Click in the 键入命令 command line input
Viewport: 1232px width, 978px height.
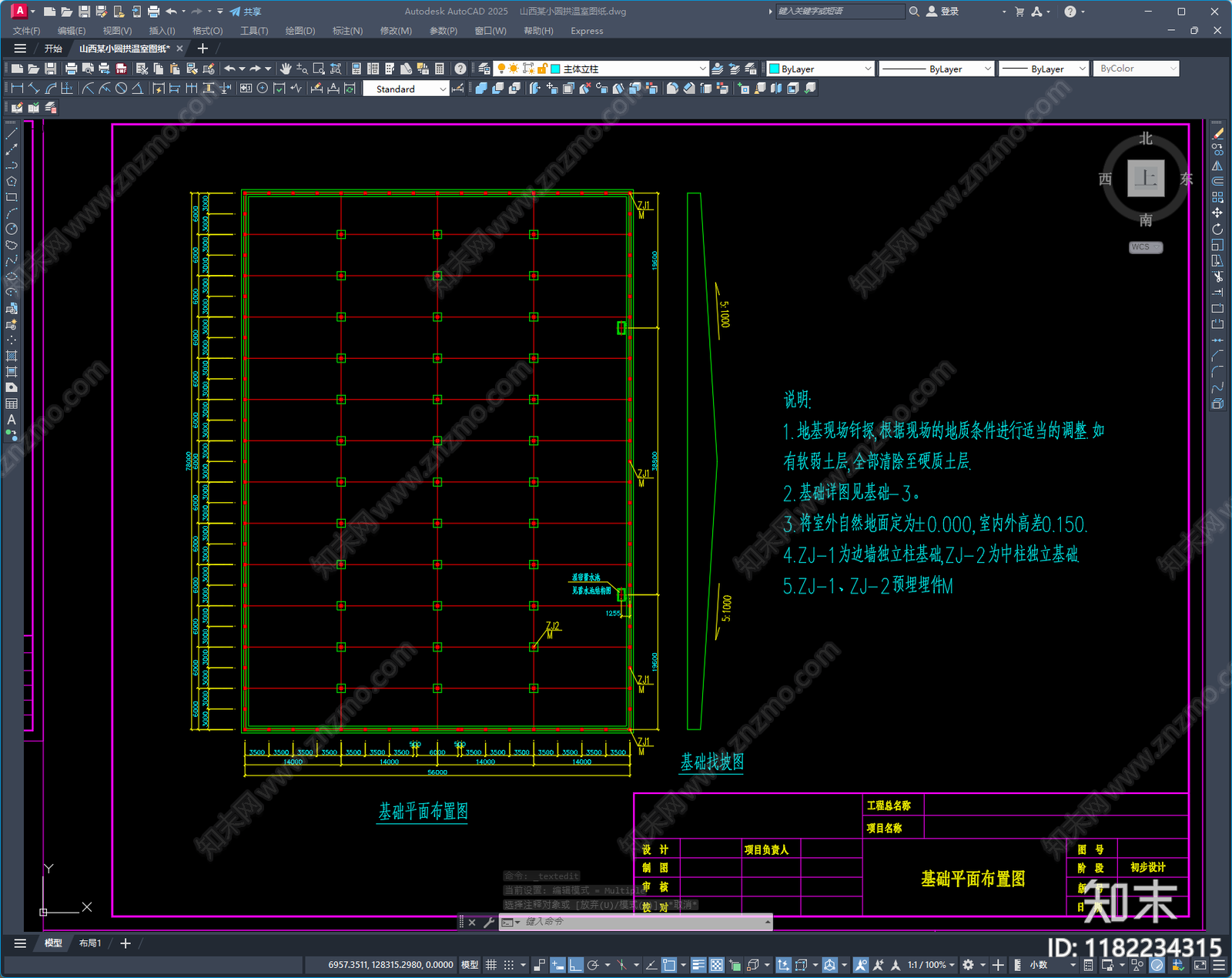point(643,922)
